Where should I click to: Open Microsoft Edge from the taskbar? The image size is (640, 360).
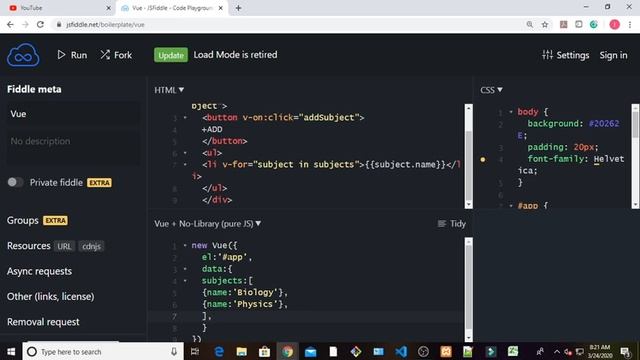pos(219,351)
